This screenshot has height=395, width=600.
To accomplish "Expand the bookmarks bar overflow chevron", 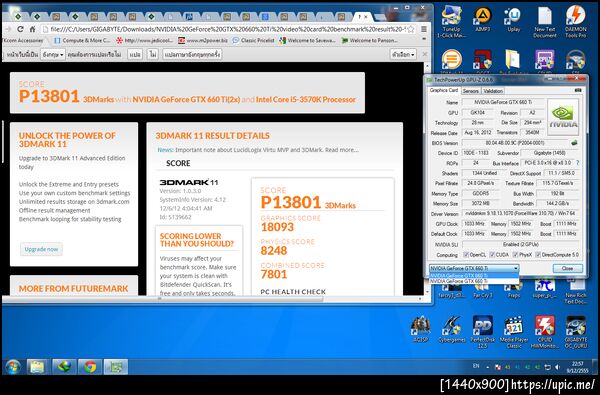I will [424, 40].
